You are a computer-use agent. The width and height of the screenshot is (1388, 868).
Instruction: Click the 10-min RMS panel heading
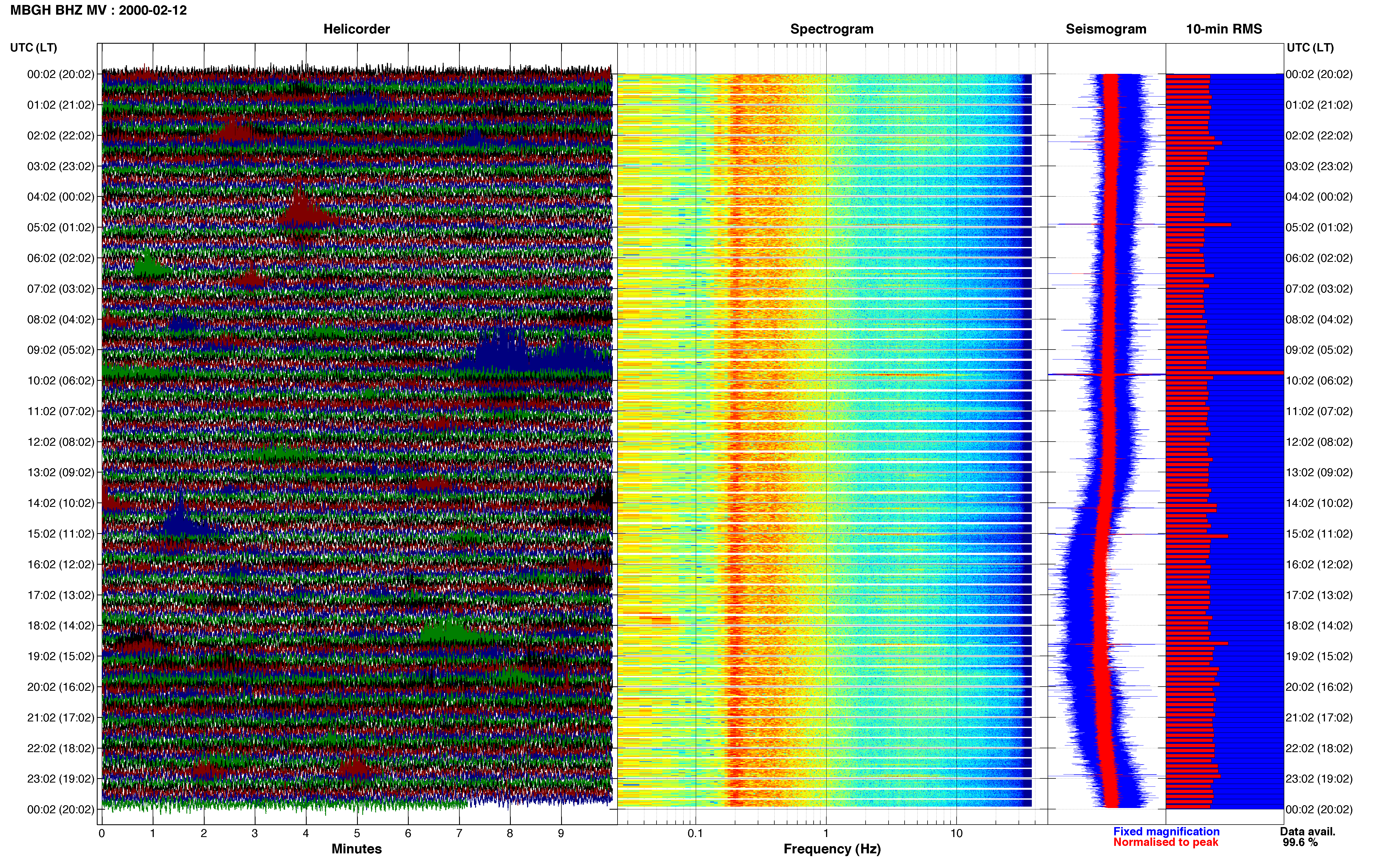coord(1224,29)
